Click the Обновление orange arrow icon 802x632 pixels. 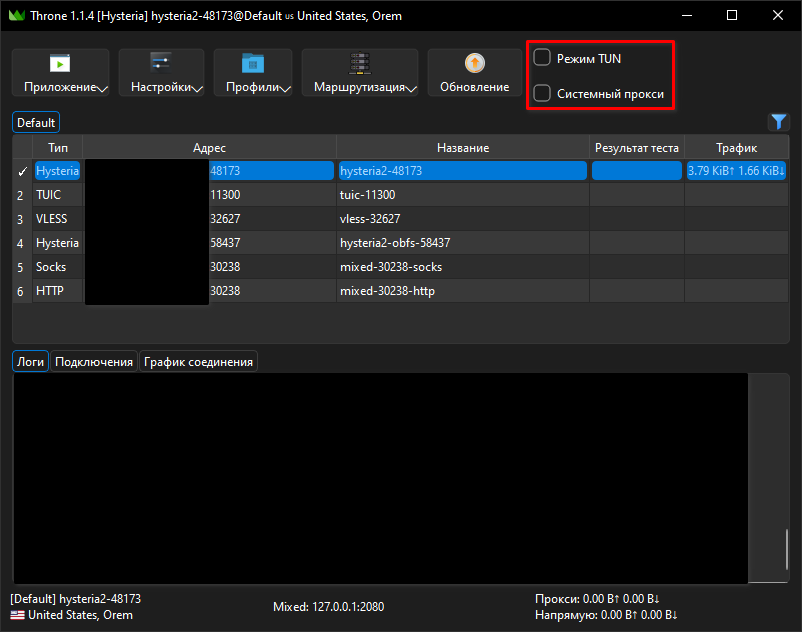point(475,63)
